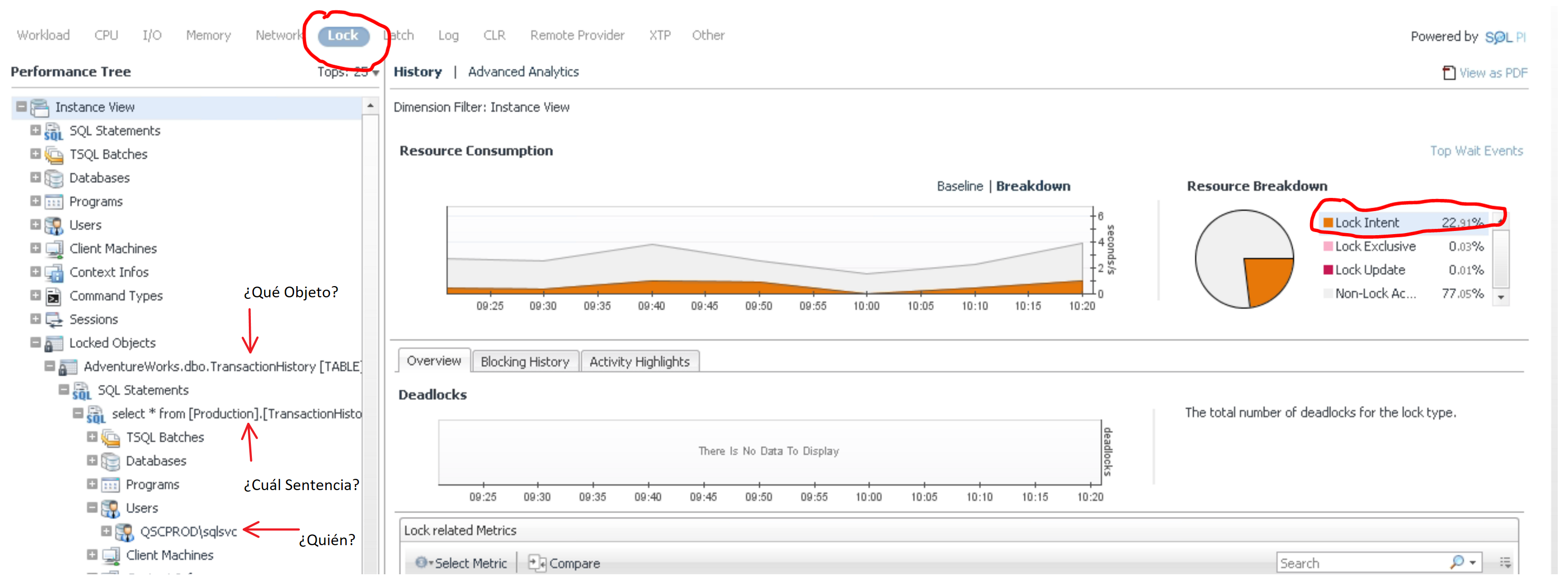Expand the SQL Statements node under Instance View
1568x587 pixels.
coord(35,131)
